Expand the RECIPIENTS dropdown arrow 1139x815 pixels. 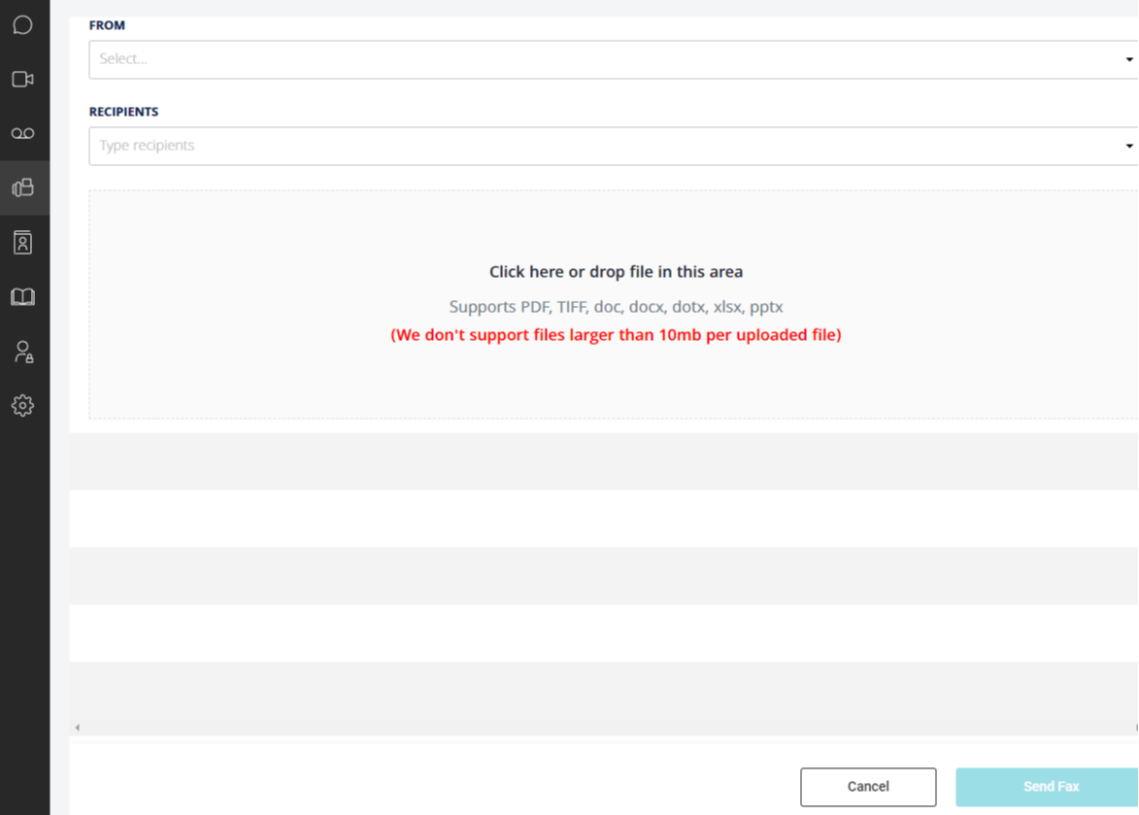1129,146
